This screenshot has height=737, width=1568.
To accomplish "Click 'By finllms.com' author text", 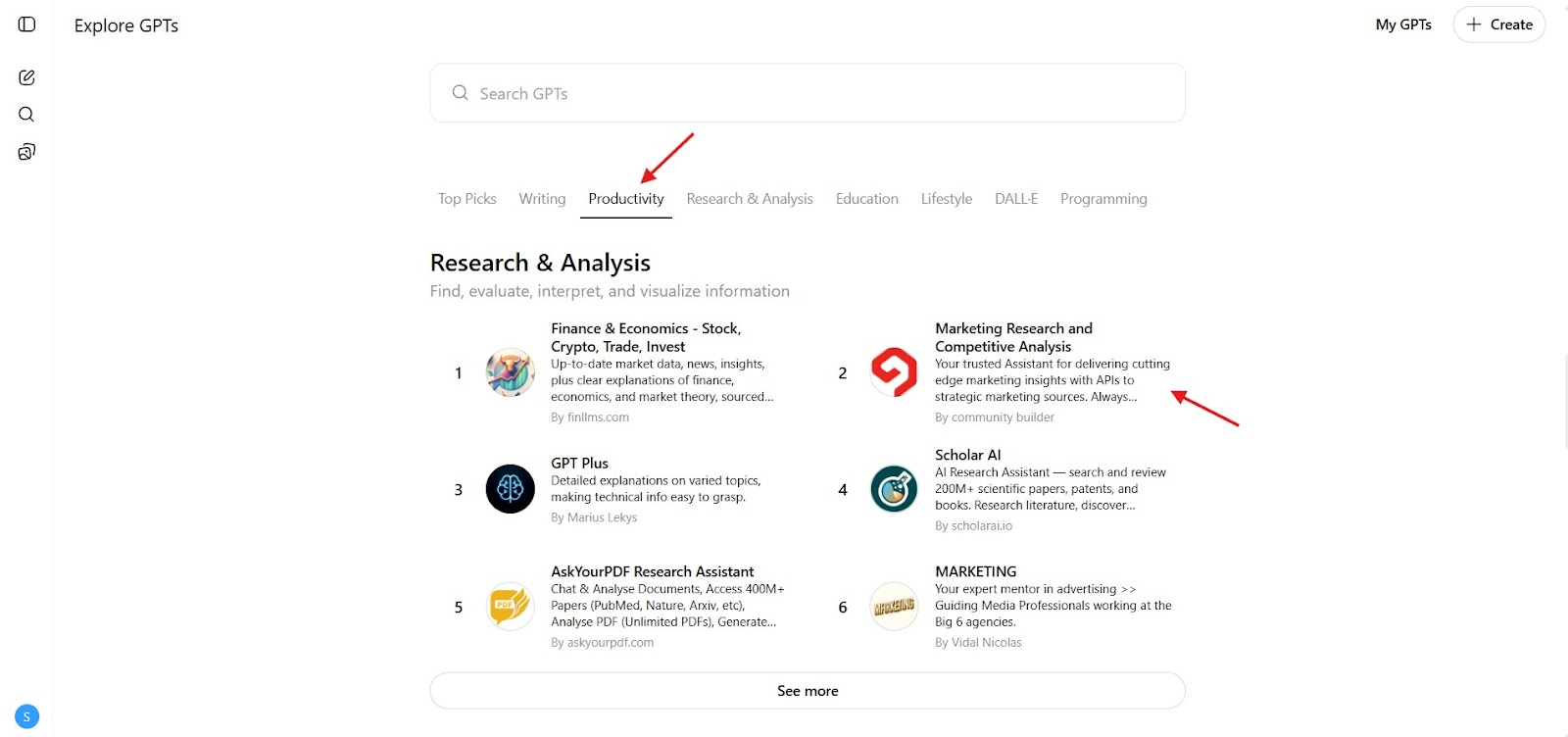I will 590,418.
